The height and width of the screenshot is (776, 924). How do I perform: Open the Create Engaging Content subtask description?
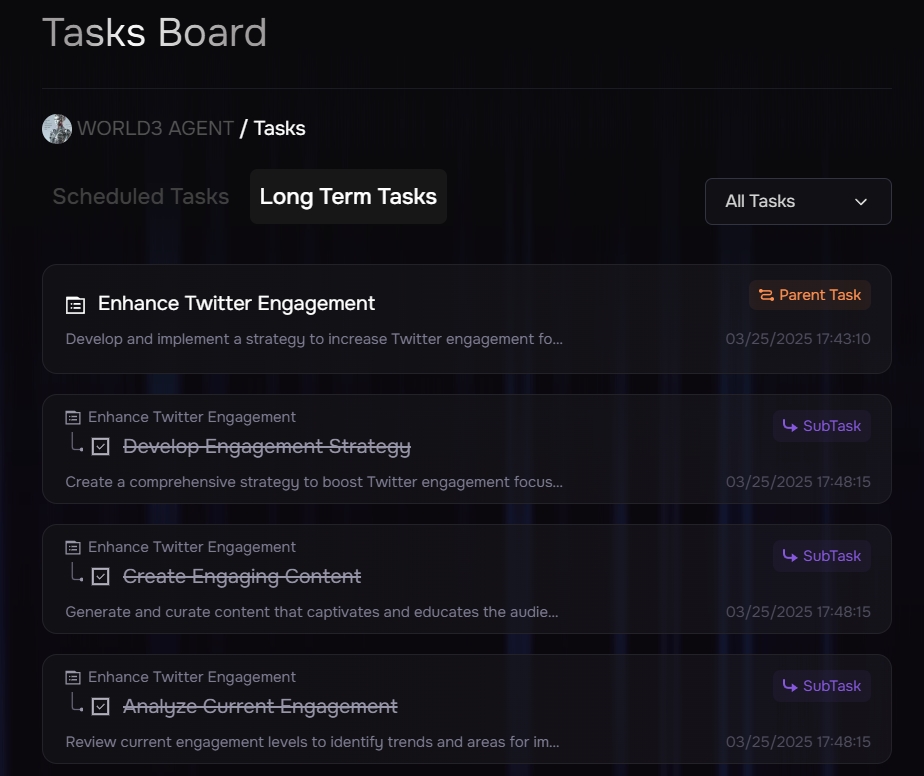click(312, 612)
